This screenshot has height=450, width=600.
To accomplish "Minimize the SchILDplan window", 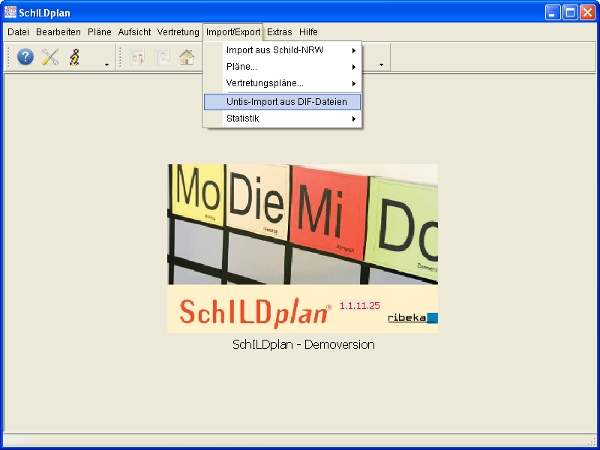I will tap(552, 13).
